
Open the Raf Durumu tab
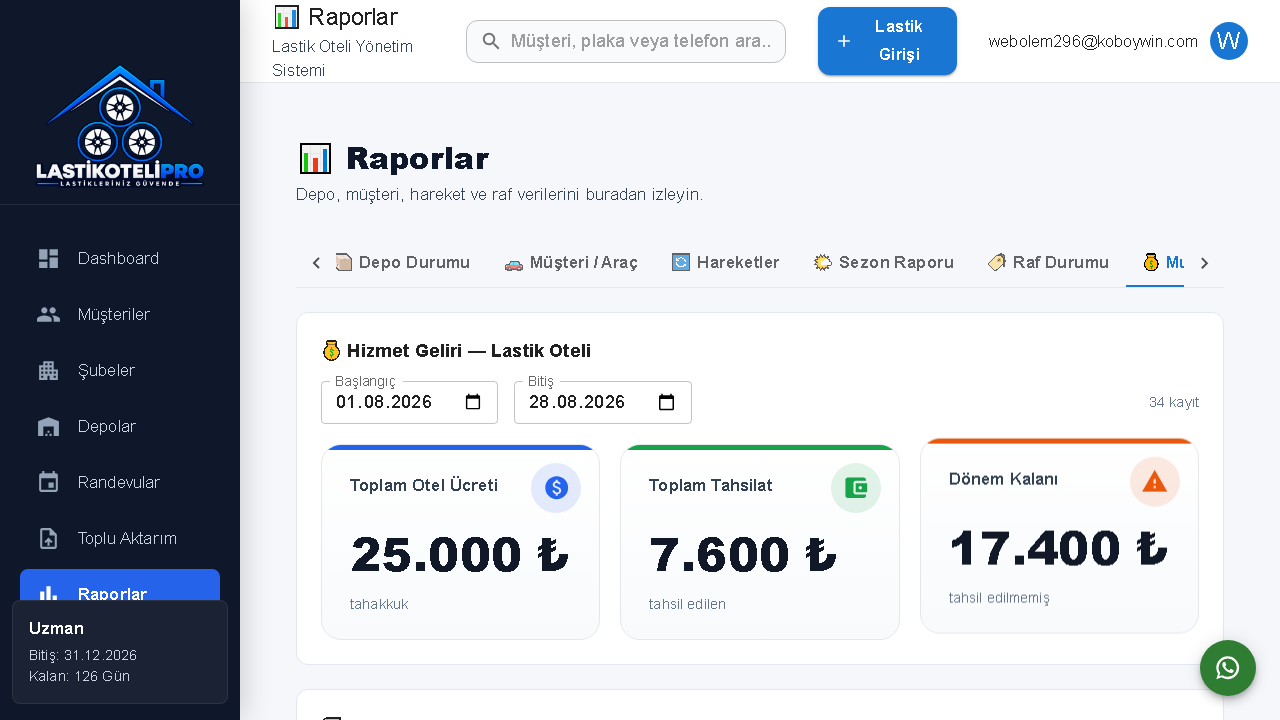1048,263
